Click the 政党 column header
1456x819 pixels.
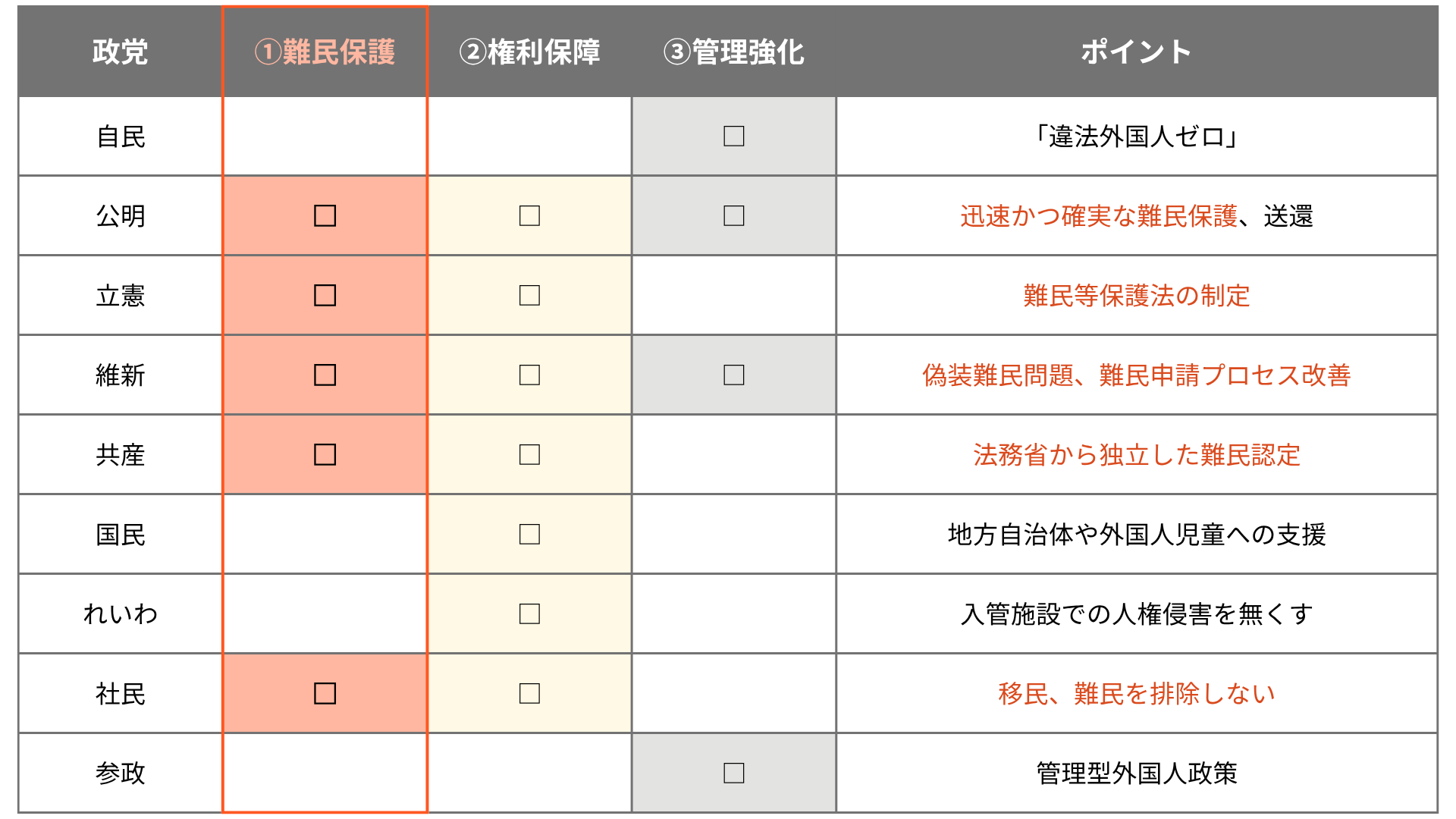pyautogui.click(x=120, y=52)
